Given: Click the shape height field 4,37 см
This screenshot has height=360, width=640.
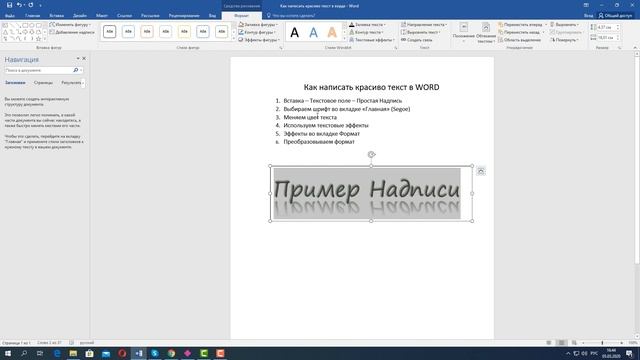Looking at the screenshot, I should [x=609, y=27].
